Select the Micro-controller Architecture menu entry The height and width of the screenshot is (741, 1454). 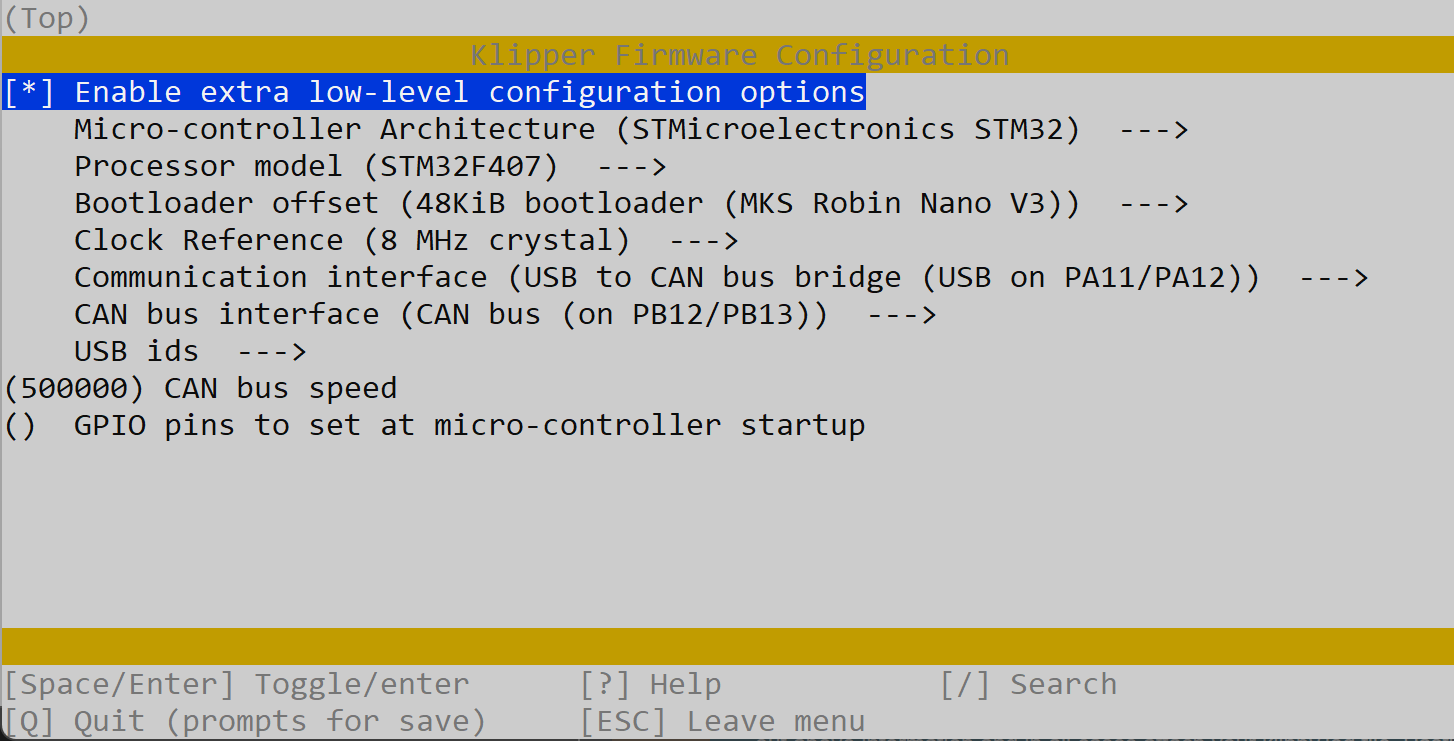click(x=576, y=130)
